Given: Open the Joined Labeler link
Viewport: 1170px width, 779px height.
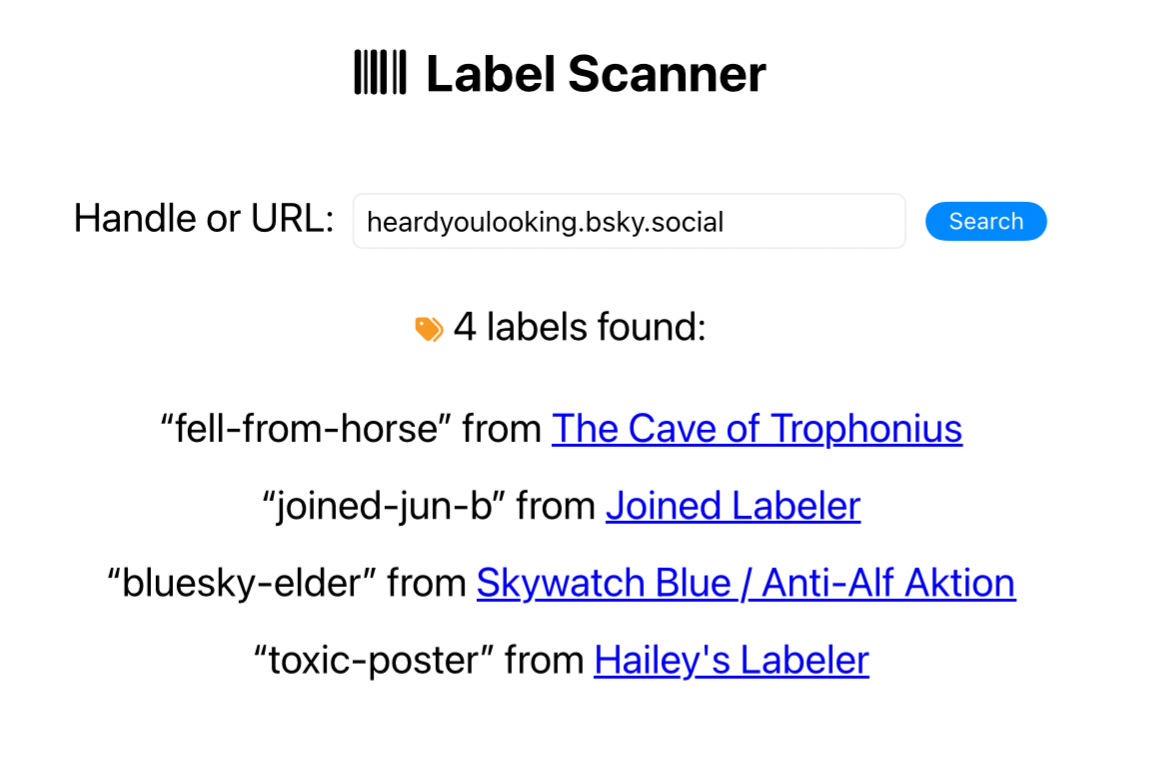Looking at the screenshot, I should coord(733,506).
